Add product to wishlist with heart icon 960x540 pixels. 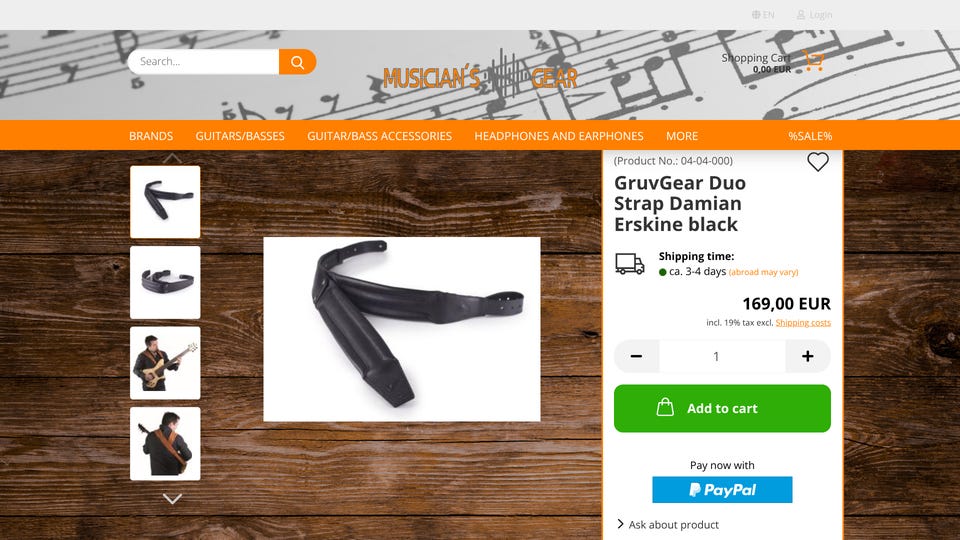817,162
